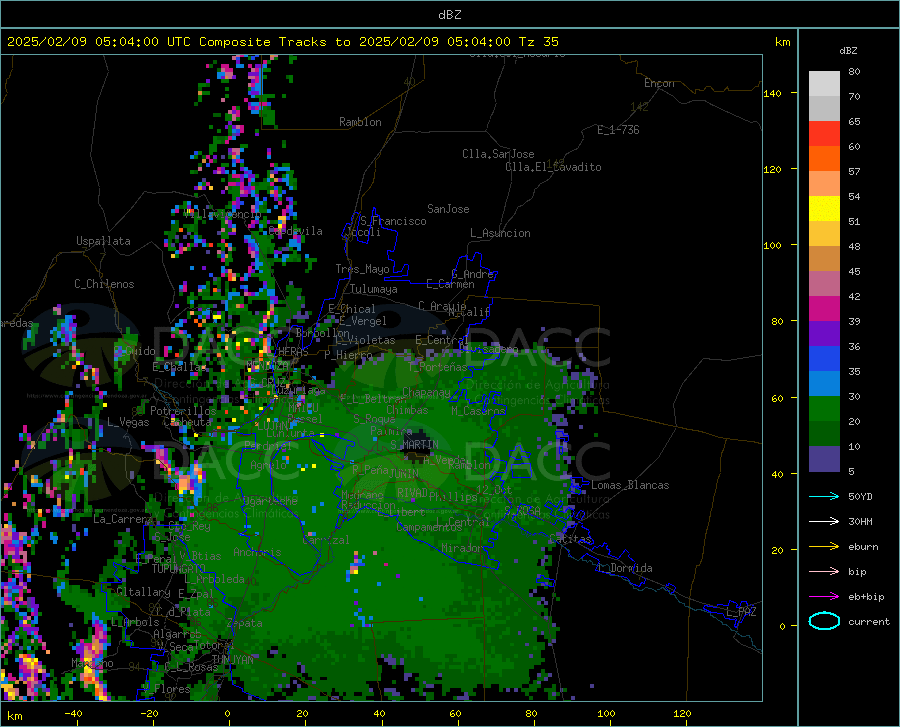Click the 'Tulumaya' map label
The width and height of the screenshot is (900, 727).
click(373, 289)
